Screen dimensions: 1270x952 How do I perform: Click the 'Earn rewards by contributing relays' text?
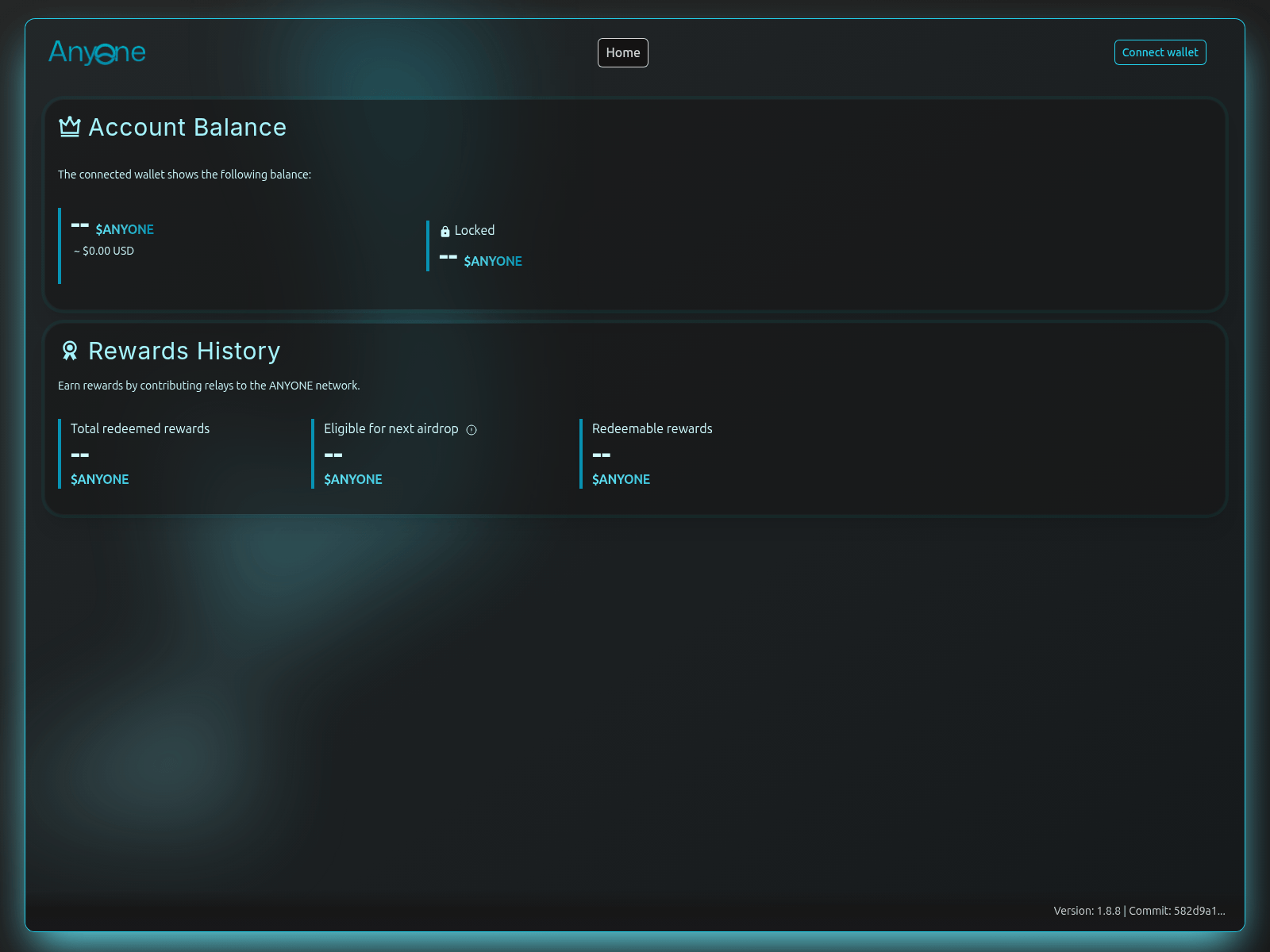tap(209, 386)
